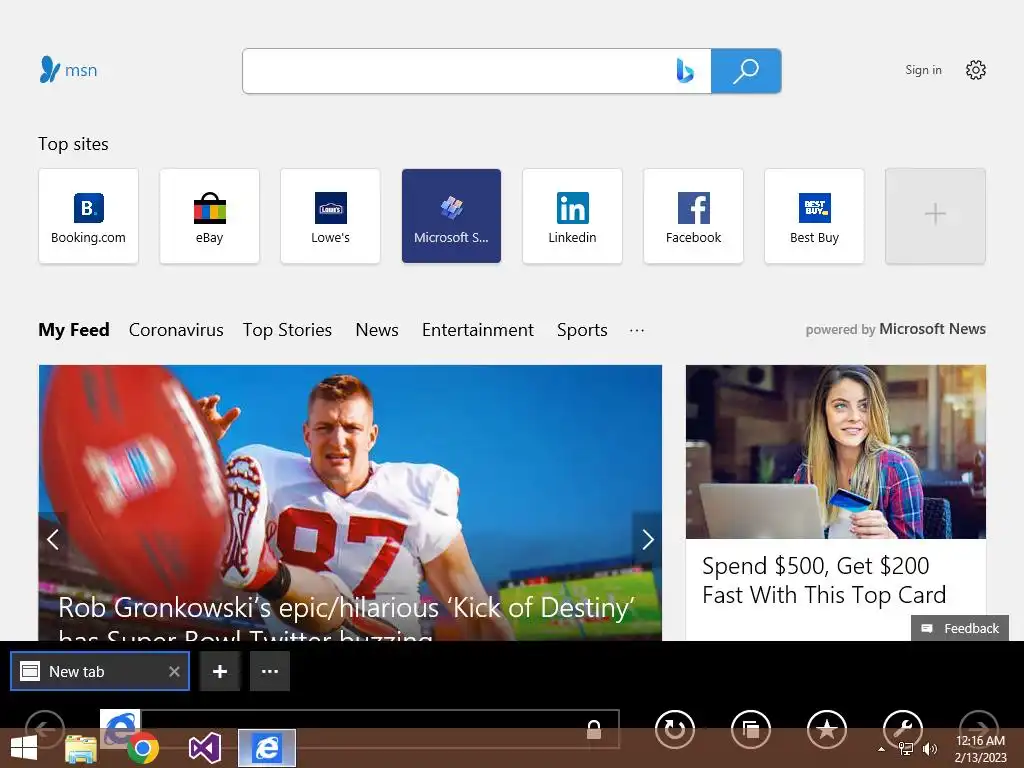Close the New tab tab

point(174,671)
